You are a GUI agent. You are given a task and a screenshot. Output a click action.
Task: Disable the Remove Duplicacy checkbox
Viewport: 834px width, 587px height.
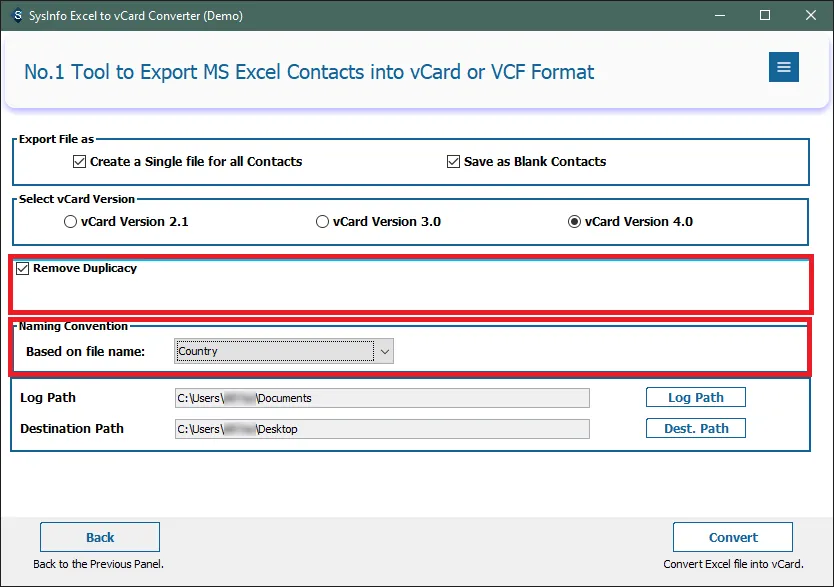(23, 268)
